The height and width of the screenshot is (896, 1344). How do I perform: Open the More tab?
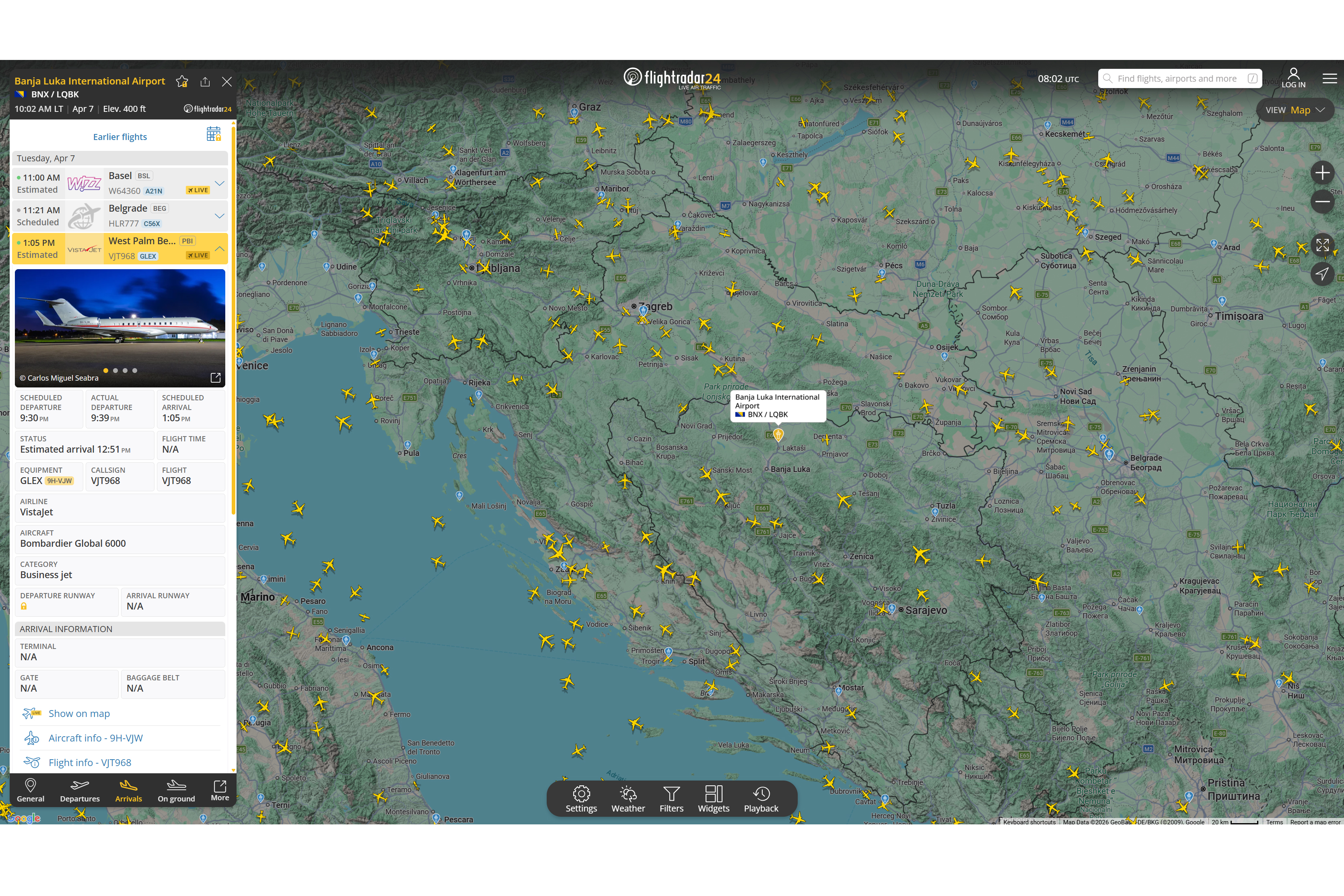click(x=220, y=791)
